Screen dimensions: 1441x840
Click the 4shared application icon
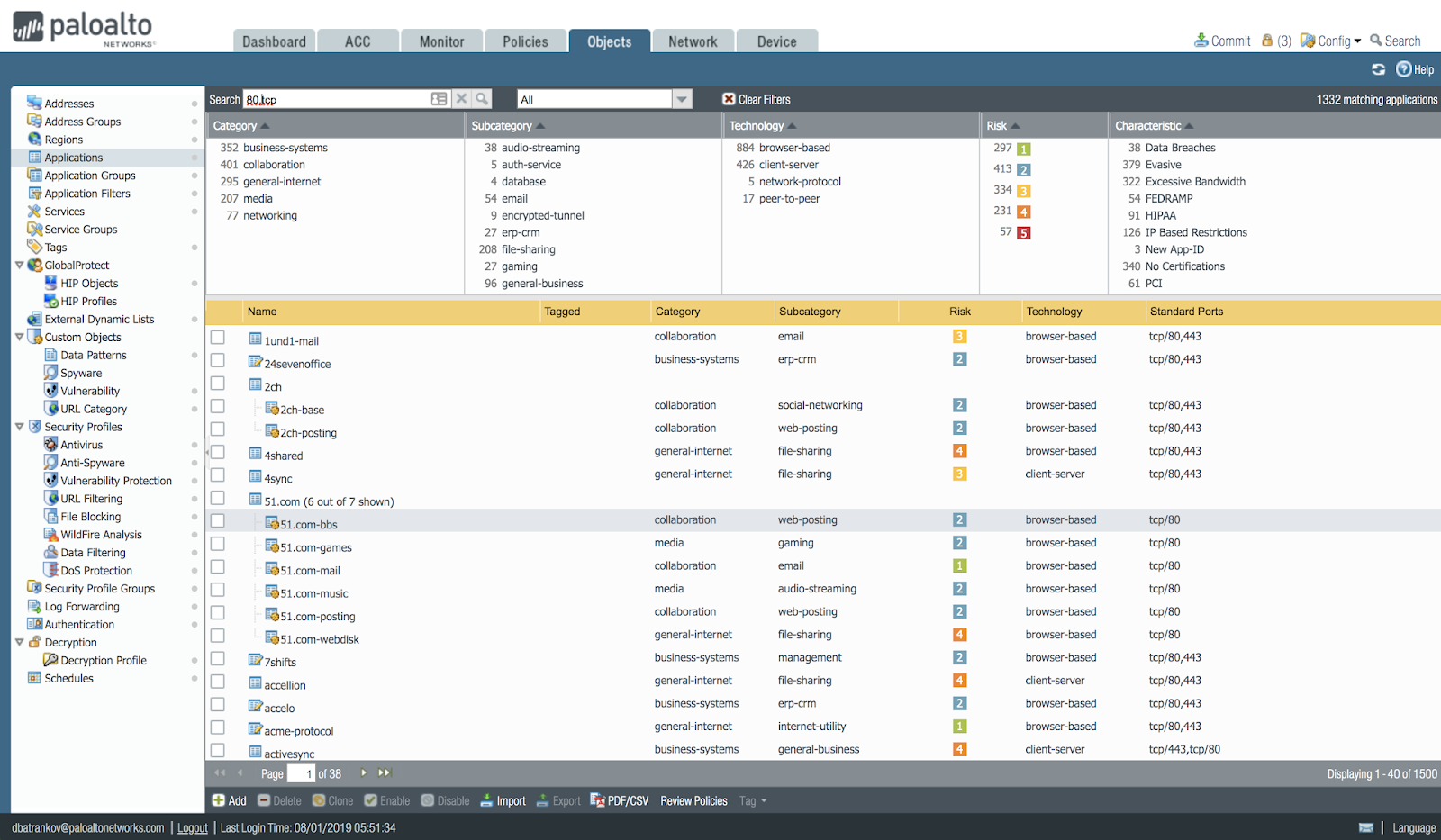click(255, 454)
